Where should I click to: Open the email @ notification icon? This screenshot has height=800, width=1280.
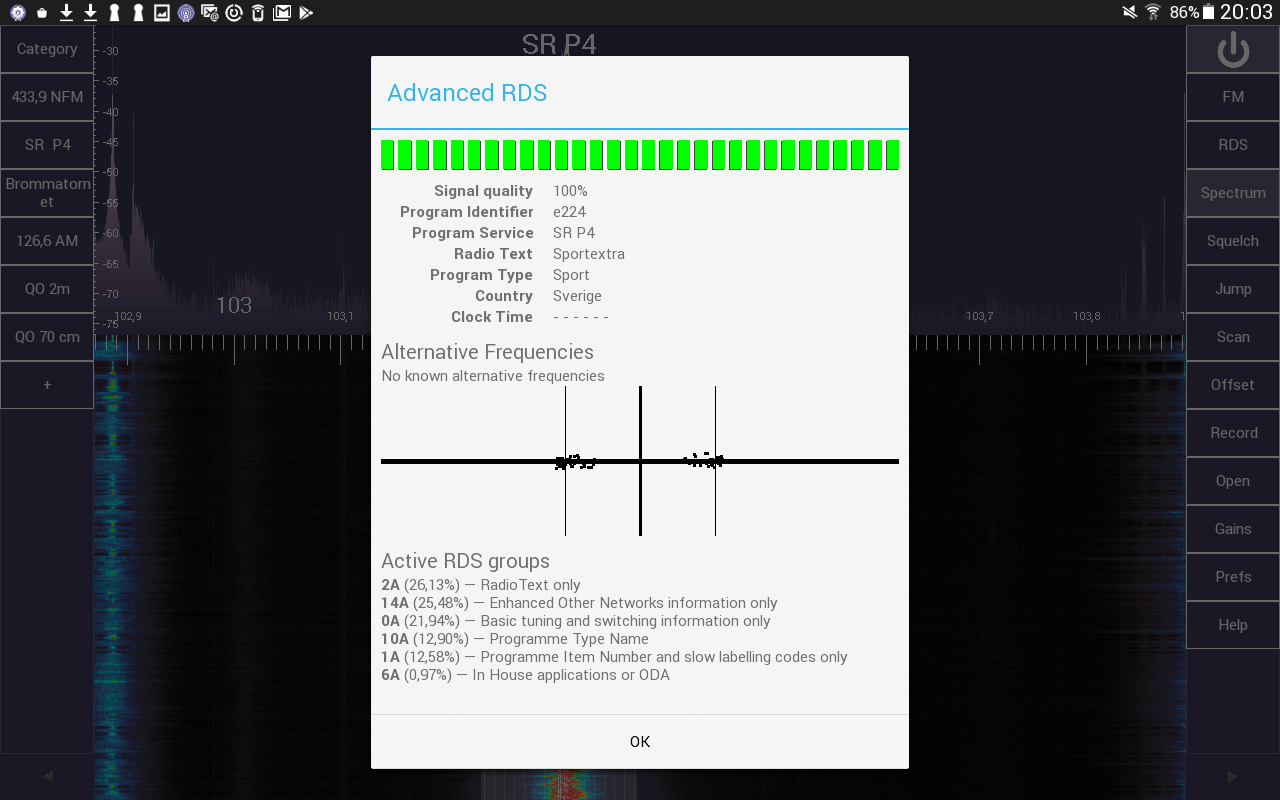[210, 13]
